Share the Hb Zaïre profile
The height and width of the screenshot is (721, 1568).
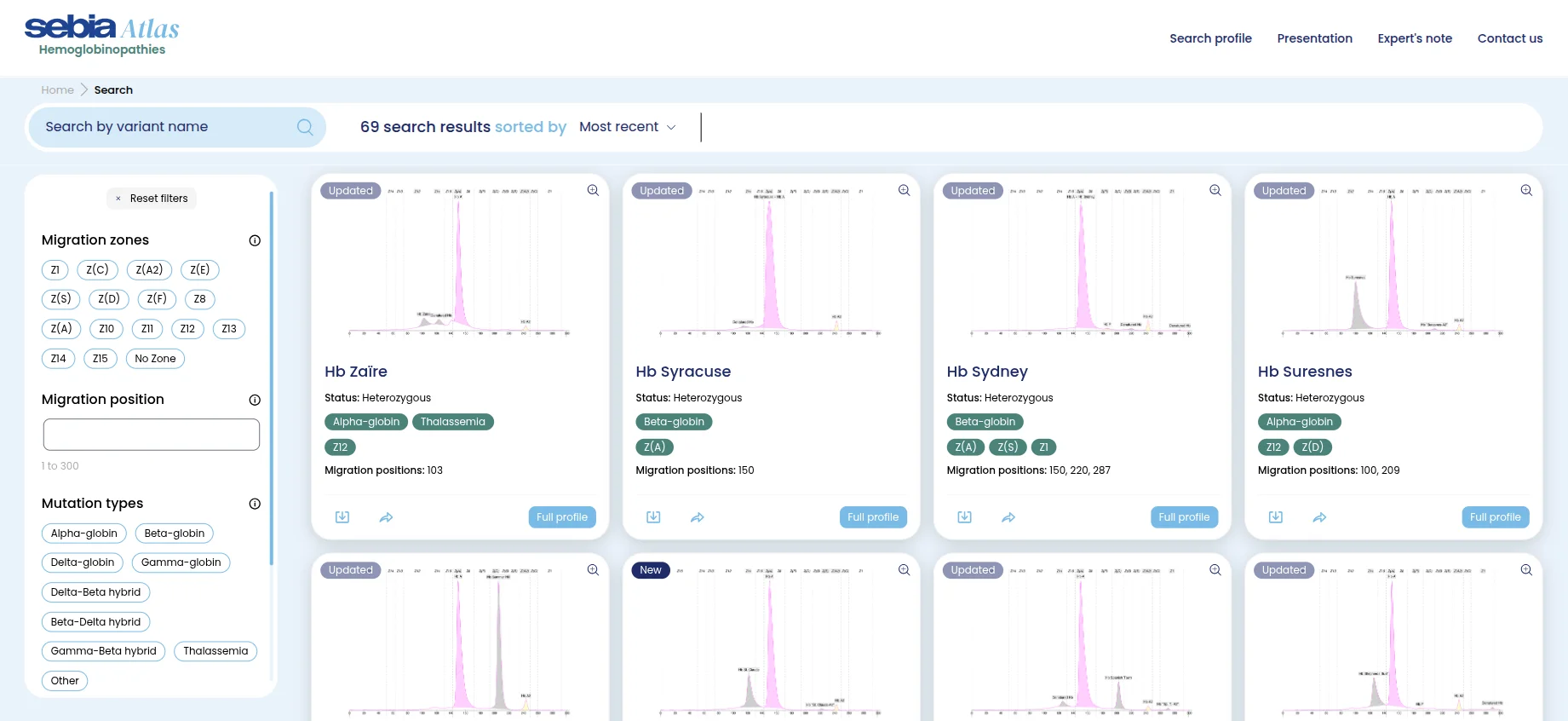tap(386, 517)
